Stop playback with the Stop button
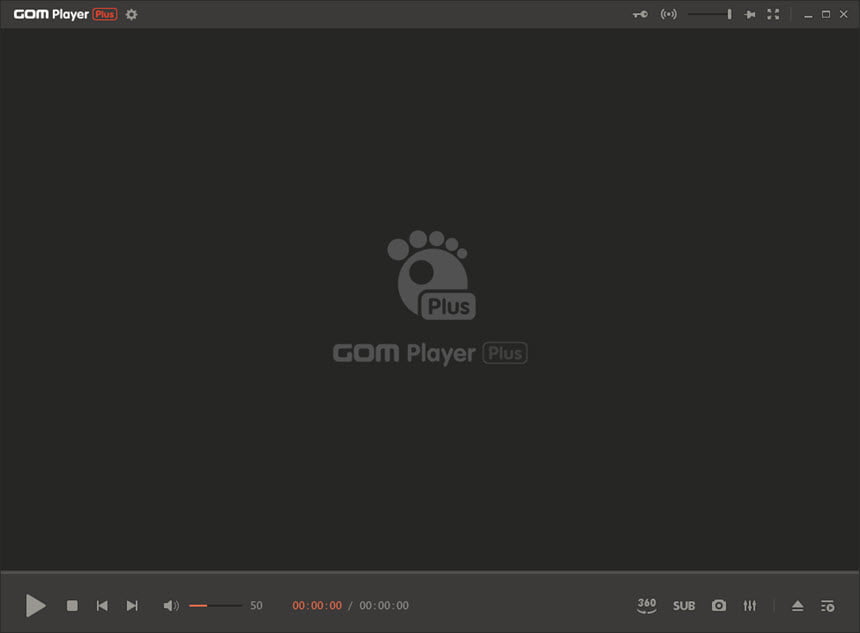The image size is (860, 633). (71, 605)
